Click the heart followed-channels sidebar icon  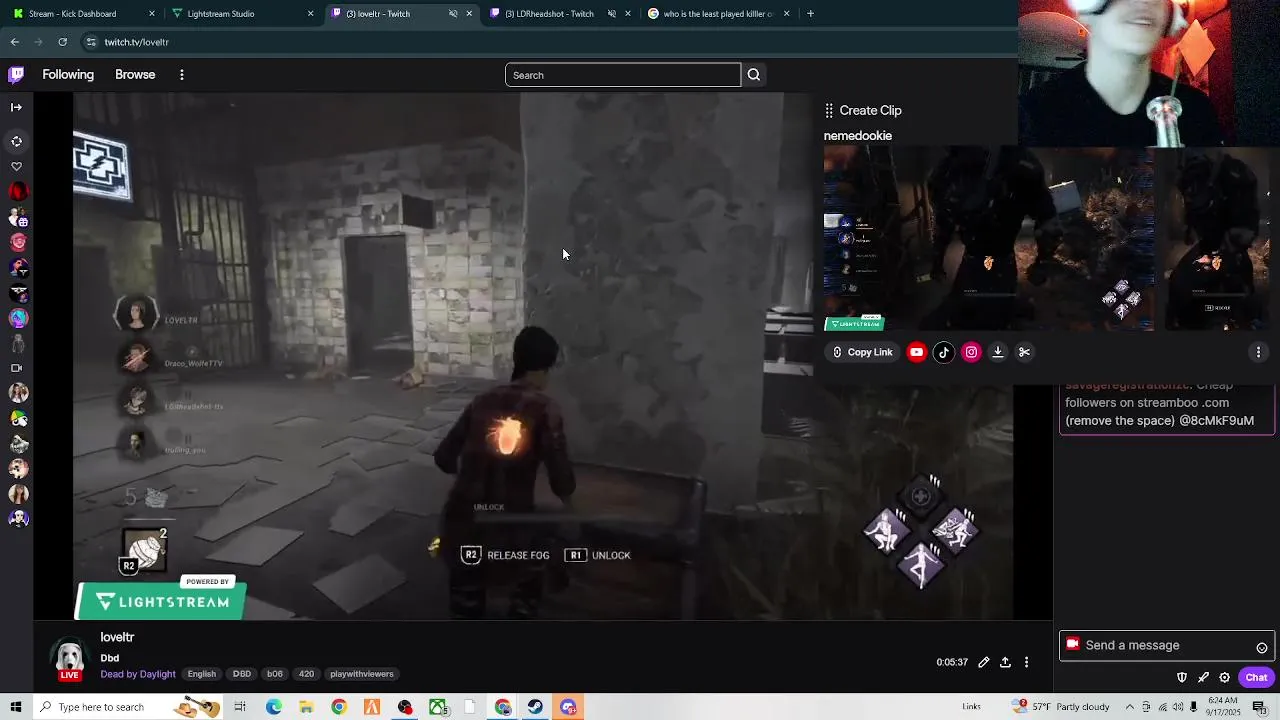tap(16, 167)
